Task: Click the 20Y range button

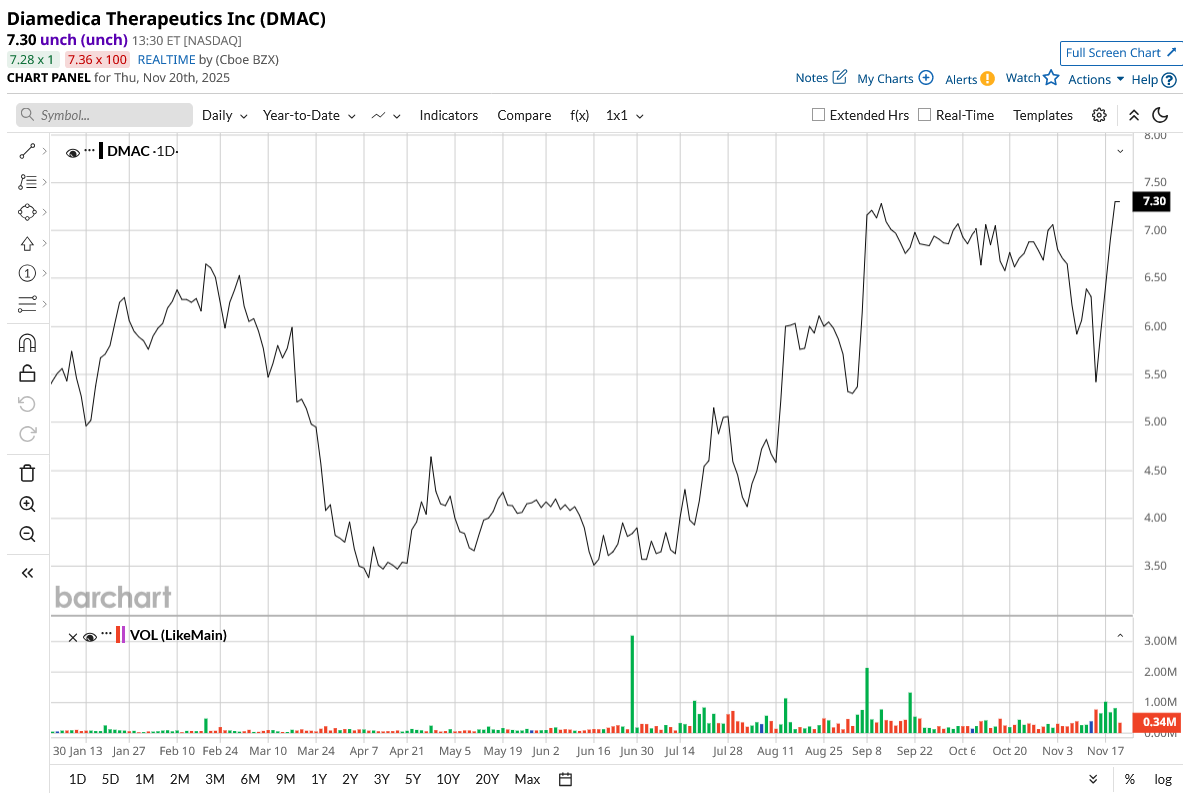Action: (x=487, y=779)
